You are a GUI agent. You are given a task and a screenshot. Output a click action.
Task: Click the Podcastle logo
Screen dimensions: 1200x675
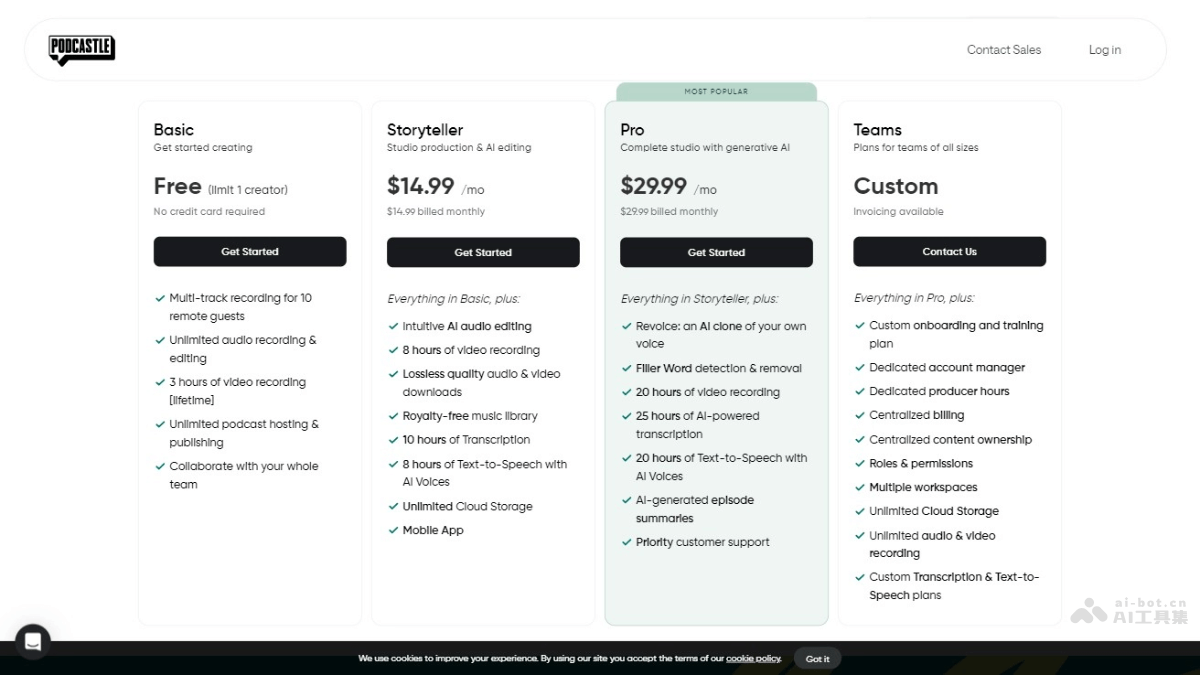tap(82, 49)
